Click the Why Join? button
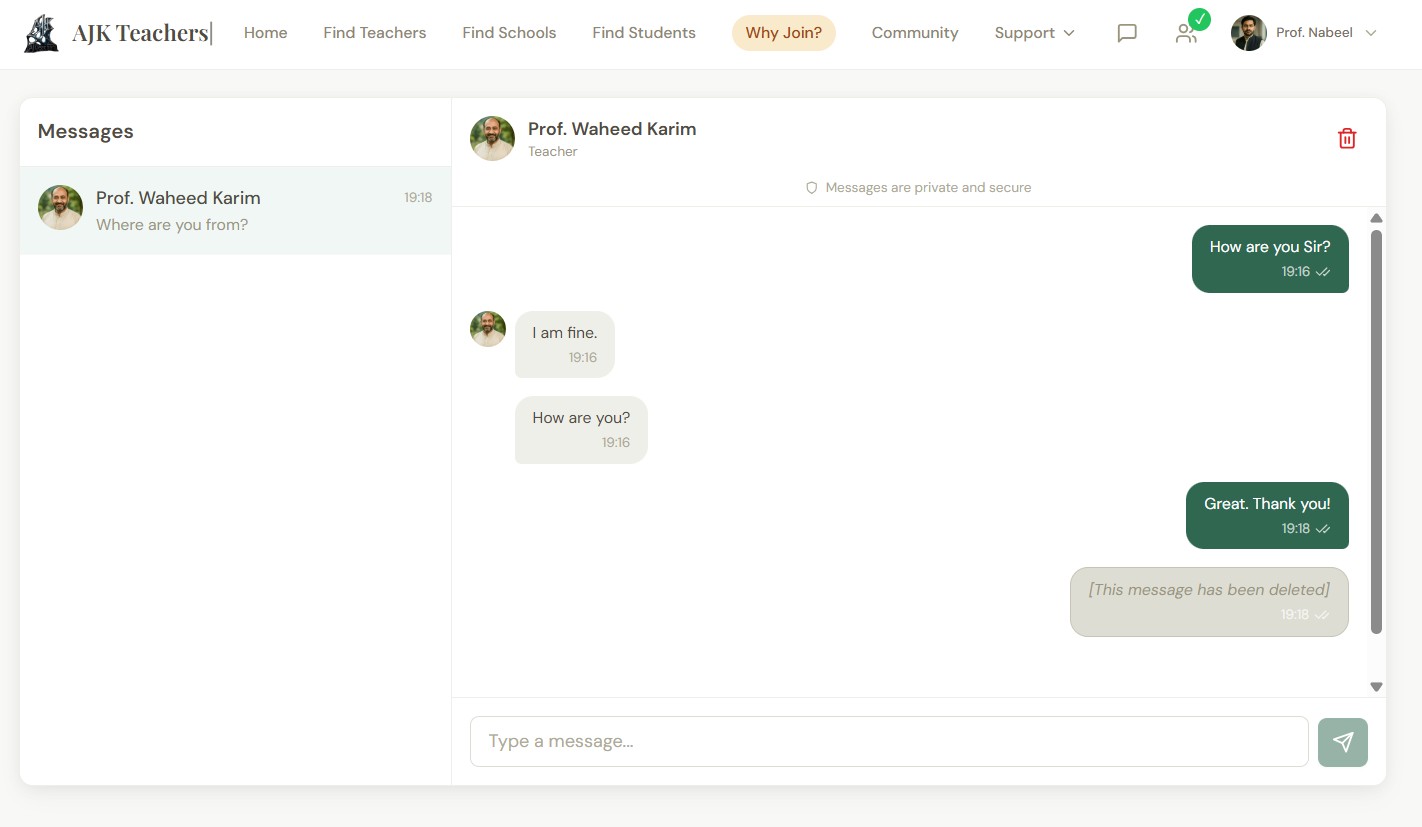This screenshot has height=827, width=1422. coord(783,33)
